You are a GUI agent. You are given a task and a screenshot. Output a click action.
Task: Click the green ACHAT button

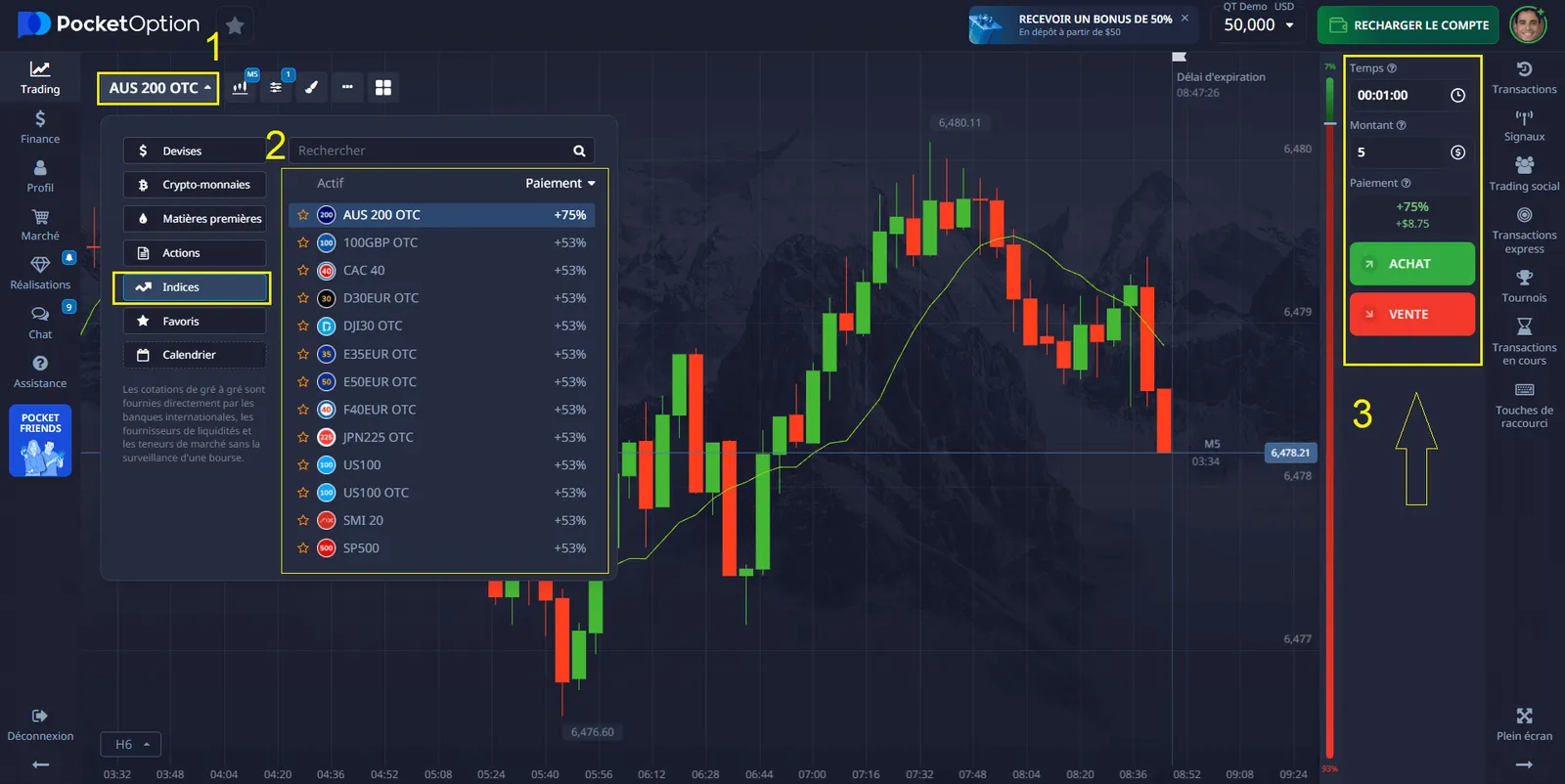pos(1411,264)
